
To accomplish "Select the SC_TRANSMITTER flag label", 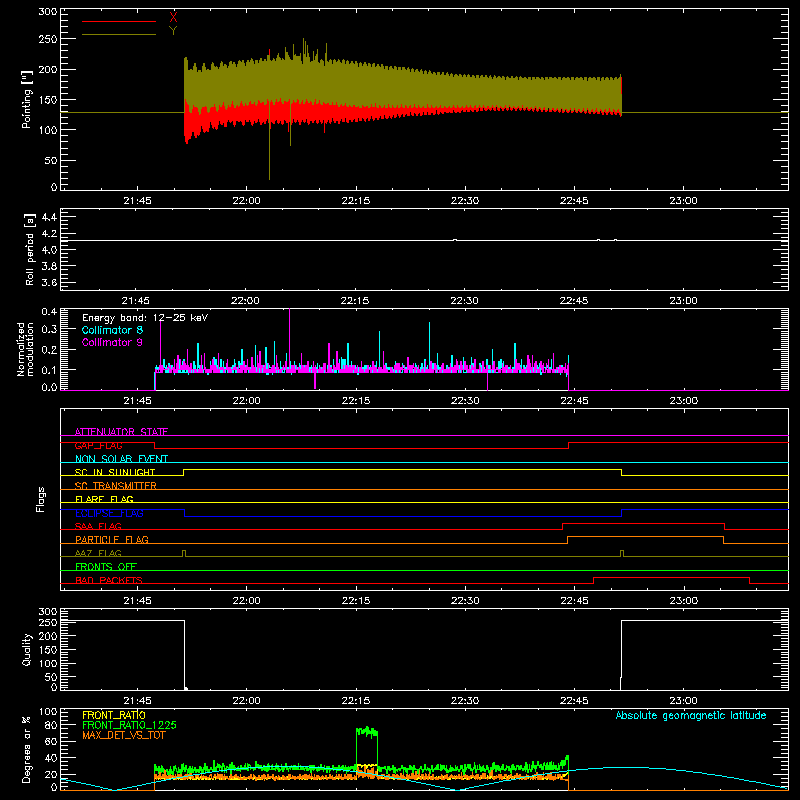I will (116, 486).
